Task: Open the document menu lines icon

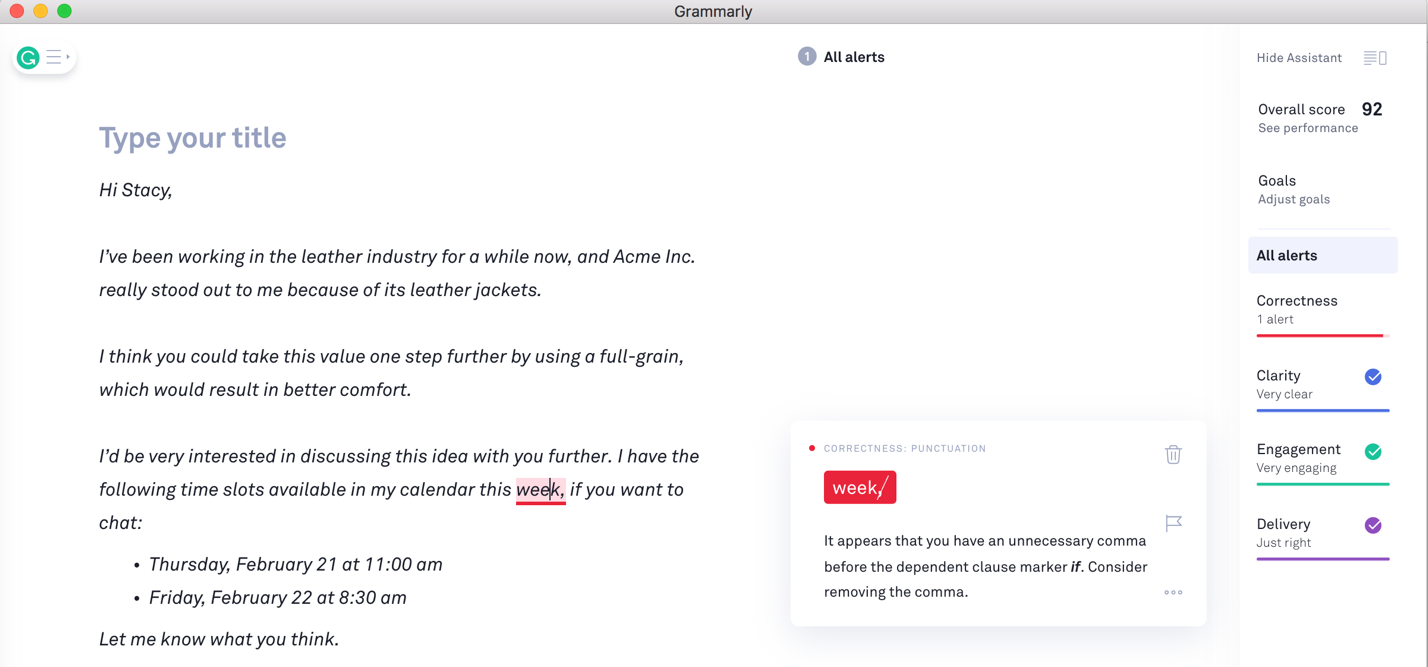Action: click(58, 58)
